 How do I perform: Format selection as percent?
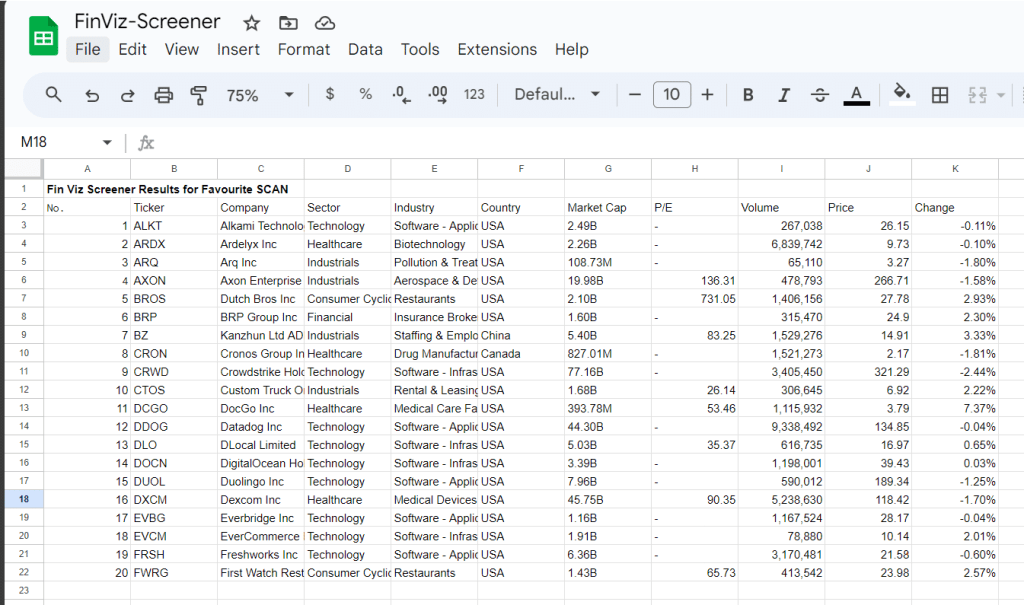point(366,94)
